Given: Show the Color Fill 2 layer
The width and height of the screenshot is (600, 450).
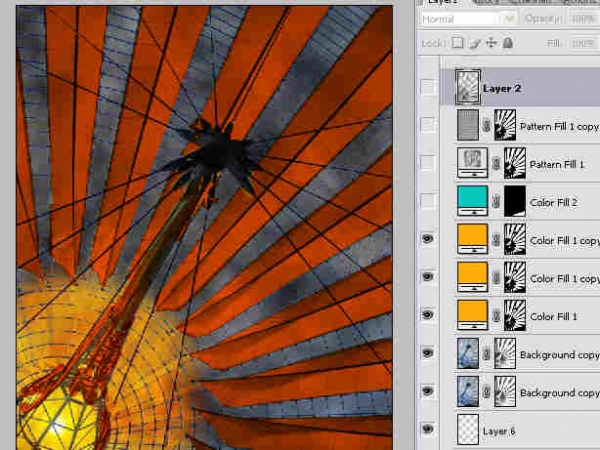Looking at the screenshot, I should click(x=428, y=201).
